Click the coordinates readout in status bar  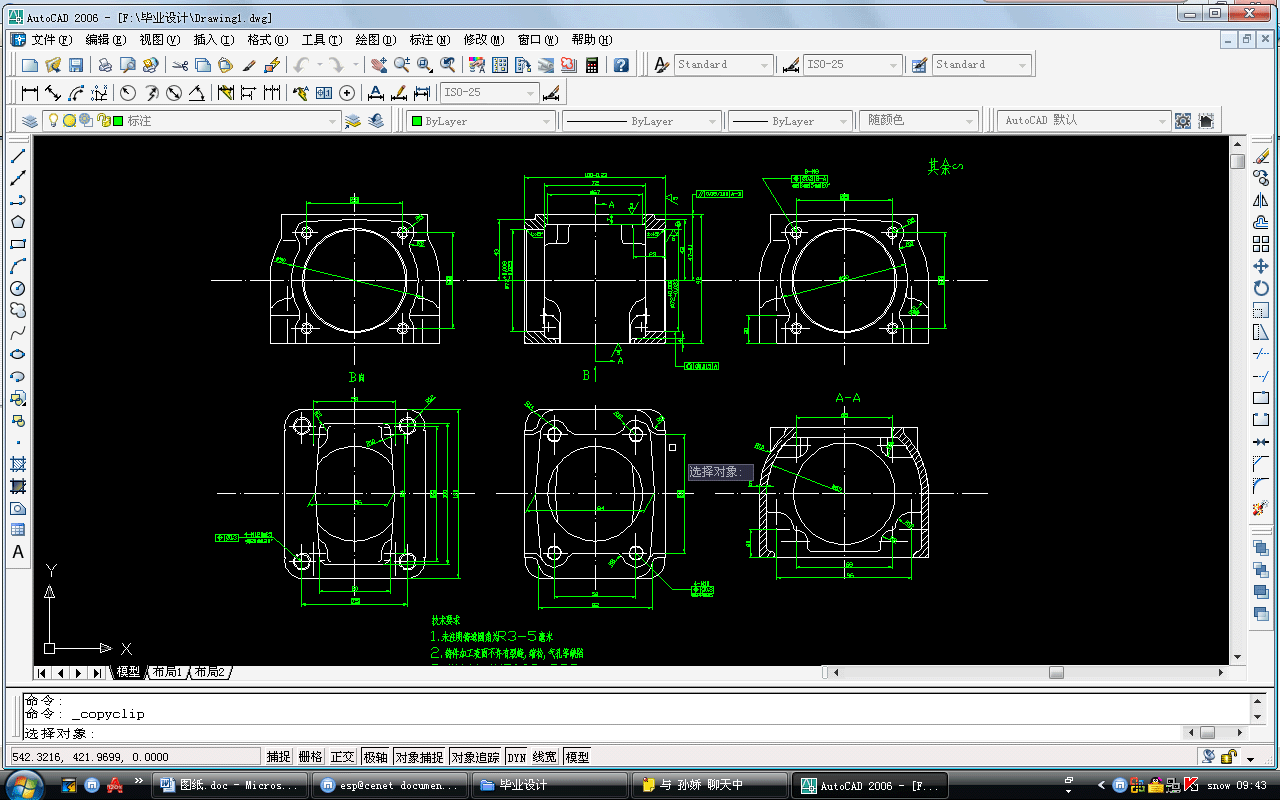[x=134, y=757]
